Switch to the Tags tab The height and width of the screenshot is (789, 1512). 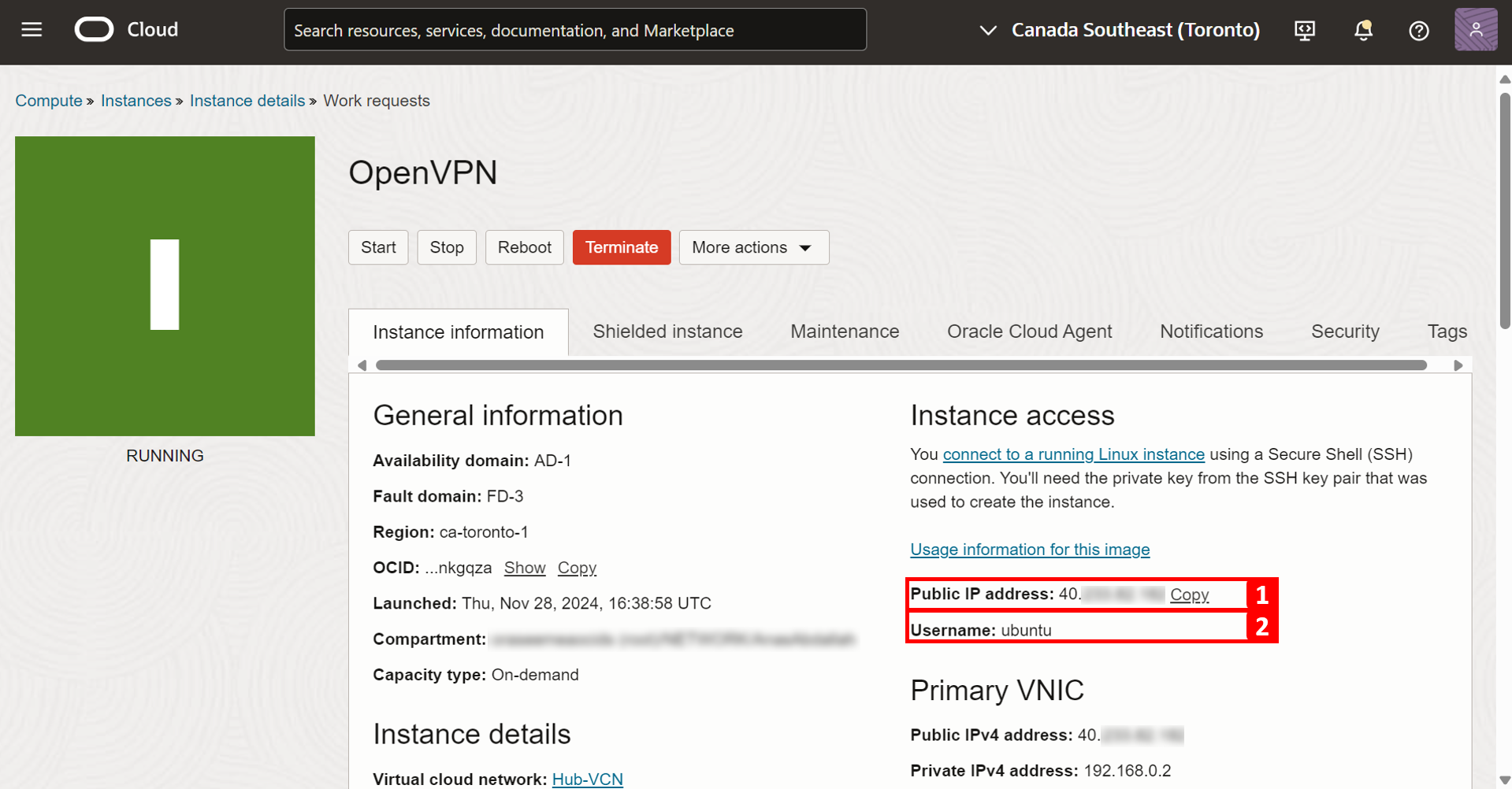click(x=1447, y=332)
